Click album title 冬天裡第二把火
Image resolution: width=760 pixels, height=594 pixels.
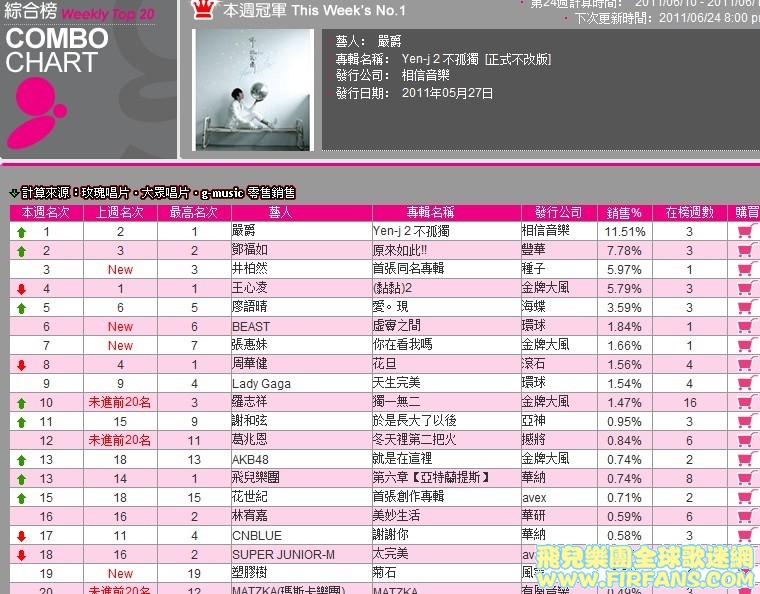tap(414, 439)
